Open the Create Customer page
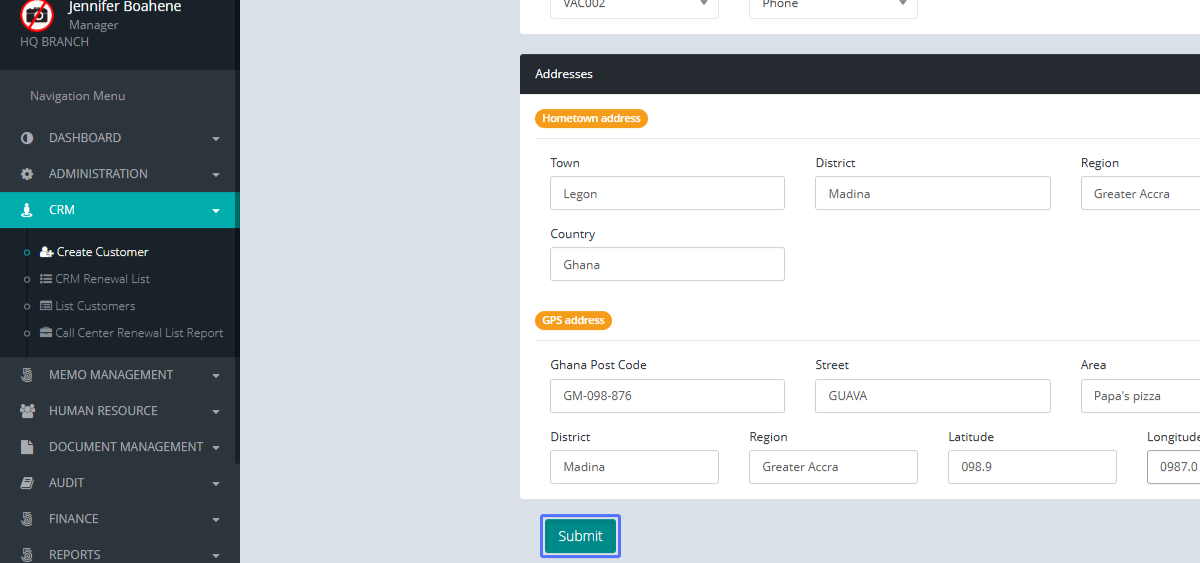1200x563 pixels. (102, 252)
